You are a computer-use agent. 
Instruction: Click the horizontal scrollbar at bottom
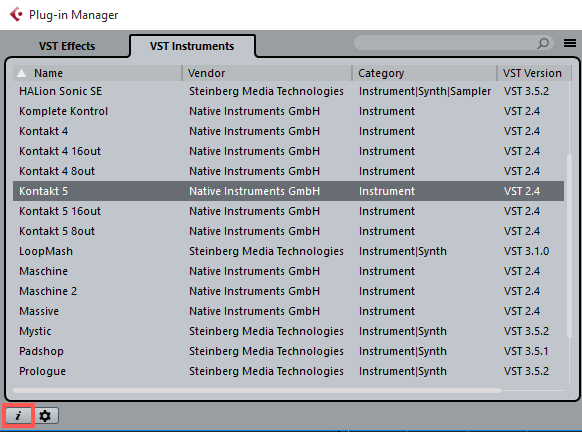[x=257, y=390]
